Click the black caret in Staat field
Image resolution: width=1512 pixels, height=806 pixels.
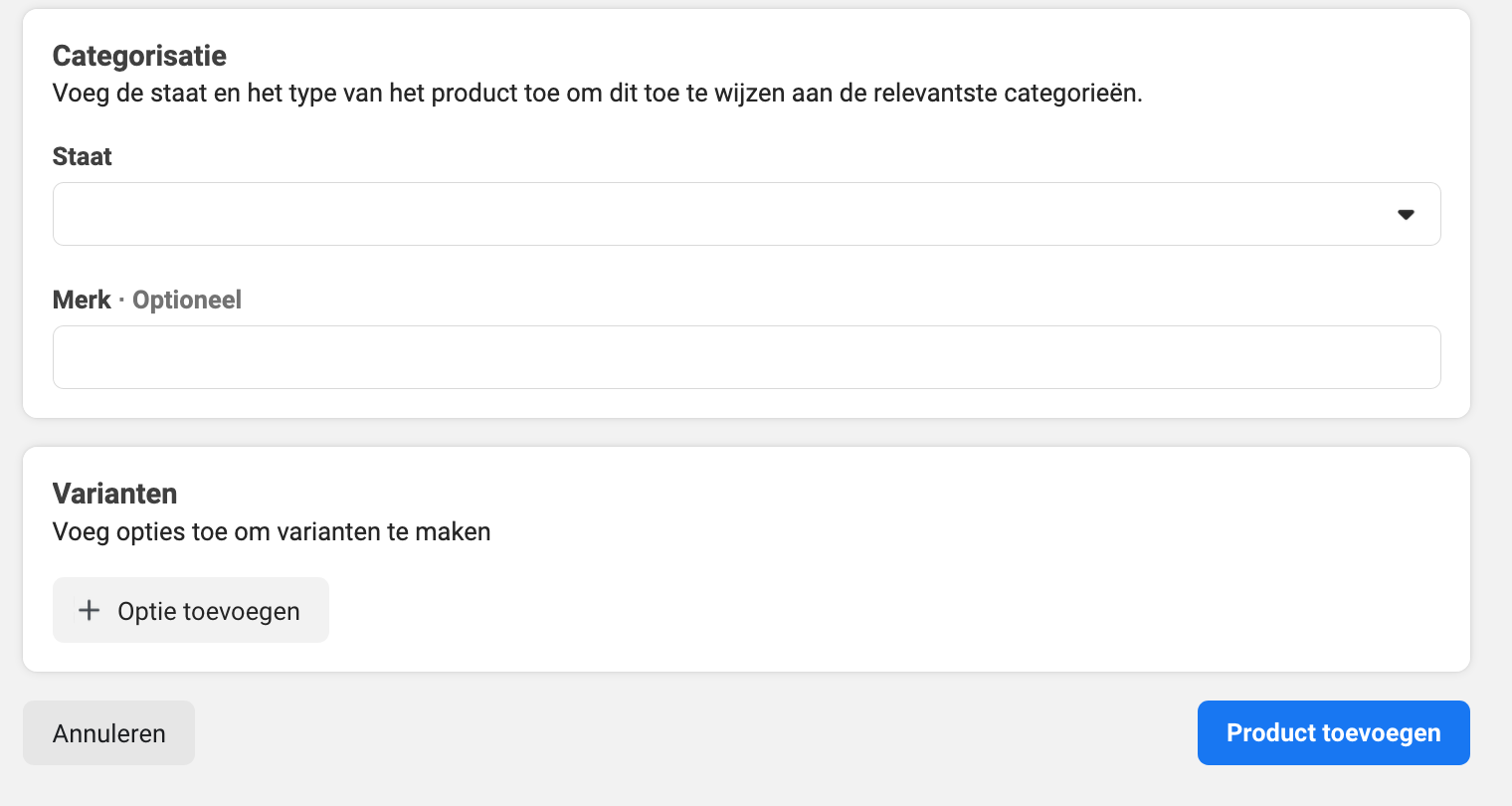tap(1406, 214)
